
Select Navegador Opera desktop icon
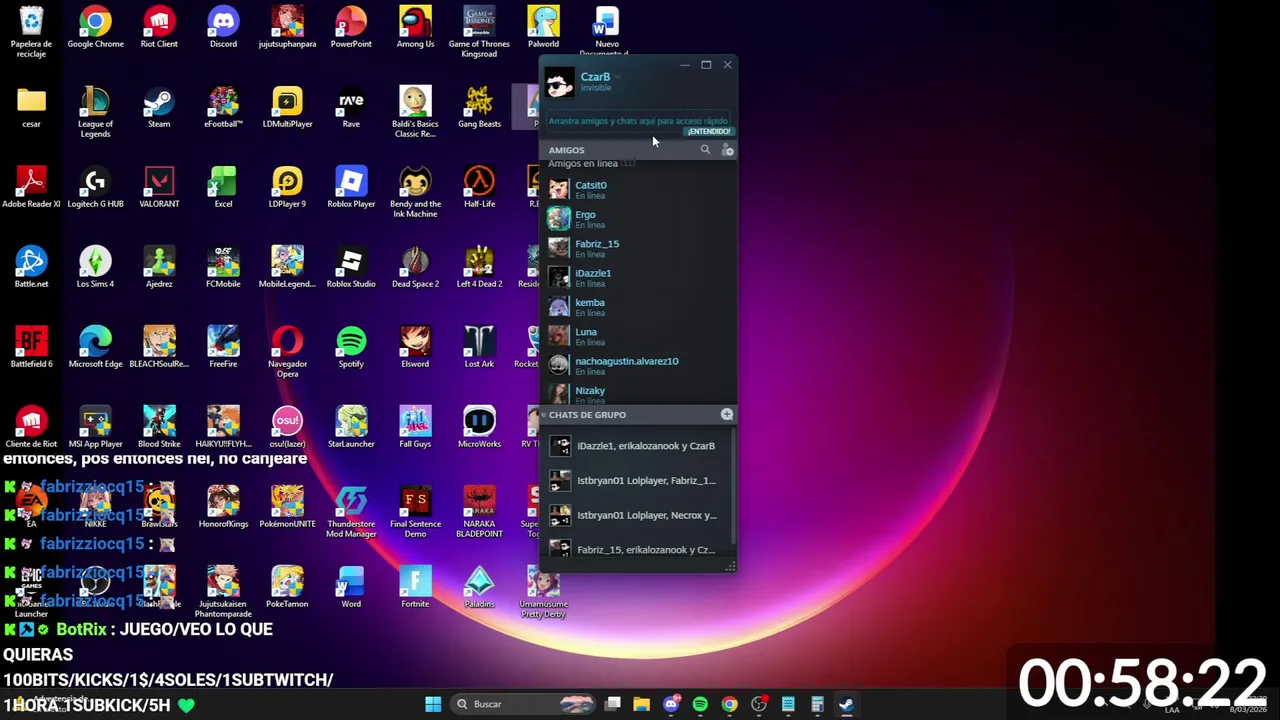287,353
